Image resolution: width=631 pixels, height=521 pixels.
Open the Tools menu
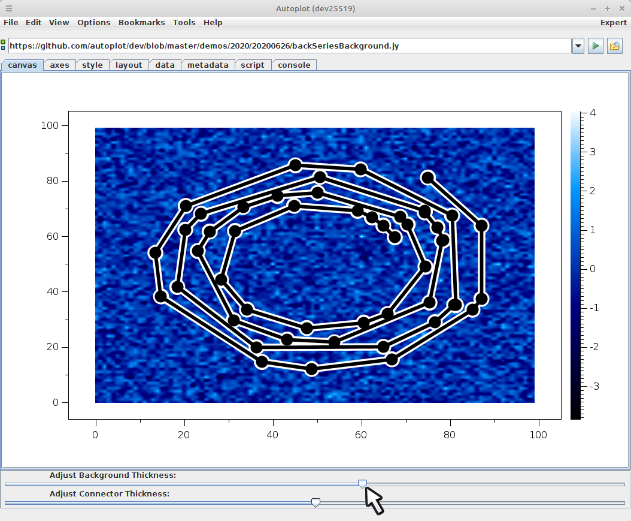(184, 23)
